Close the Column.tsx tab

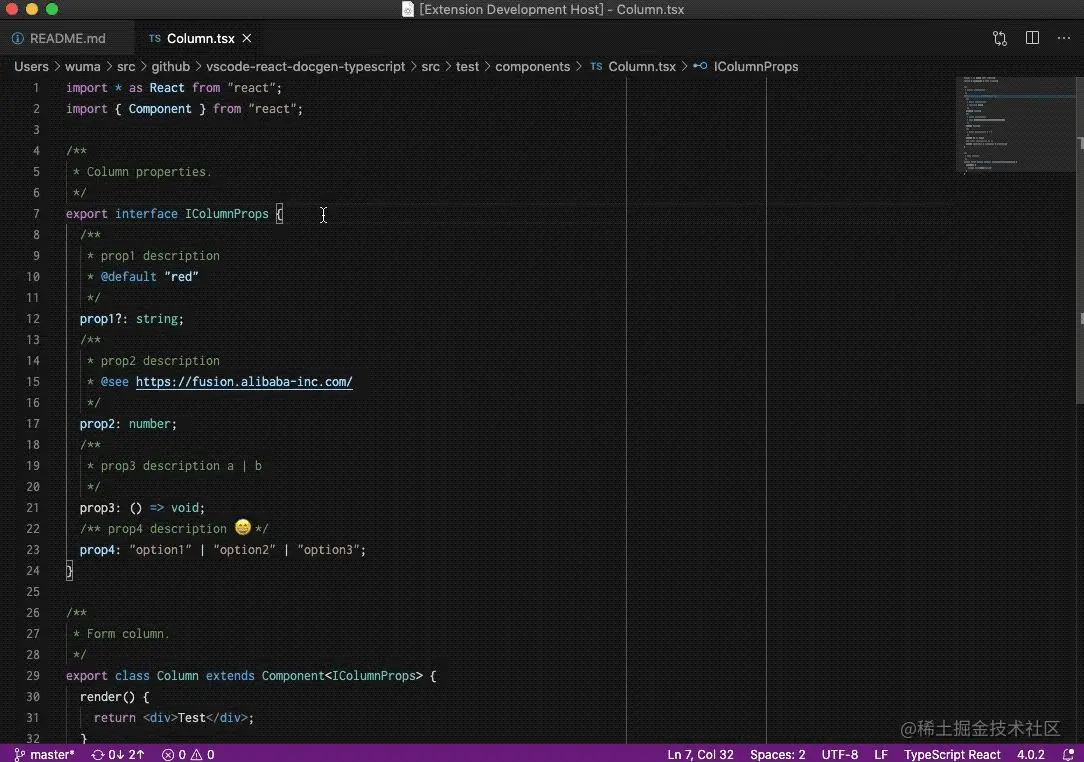click(247, 39)
